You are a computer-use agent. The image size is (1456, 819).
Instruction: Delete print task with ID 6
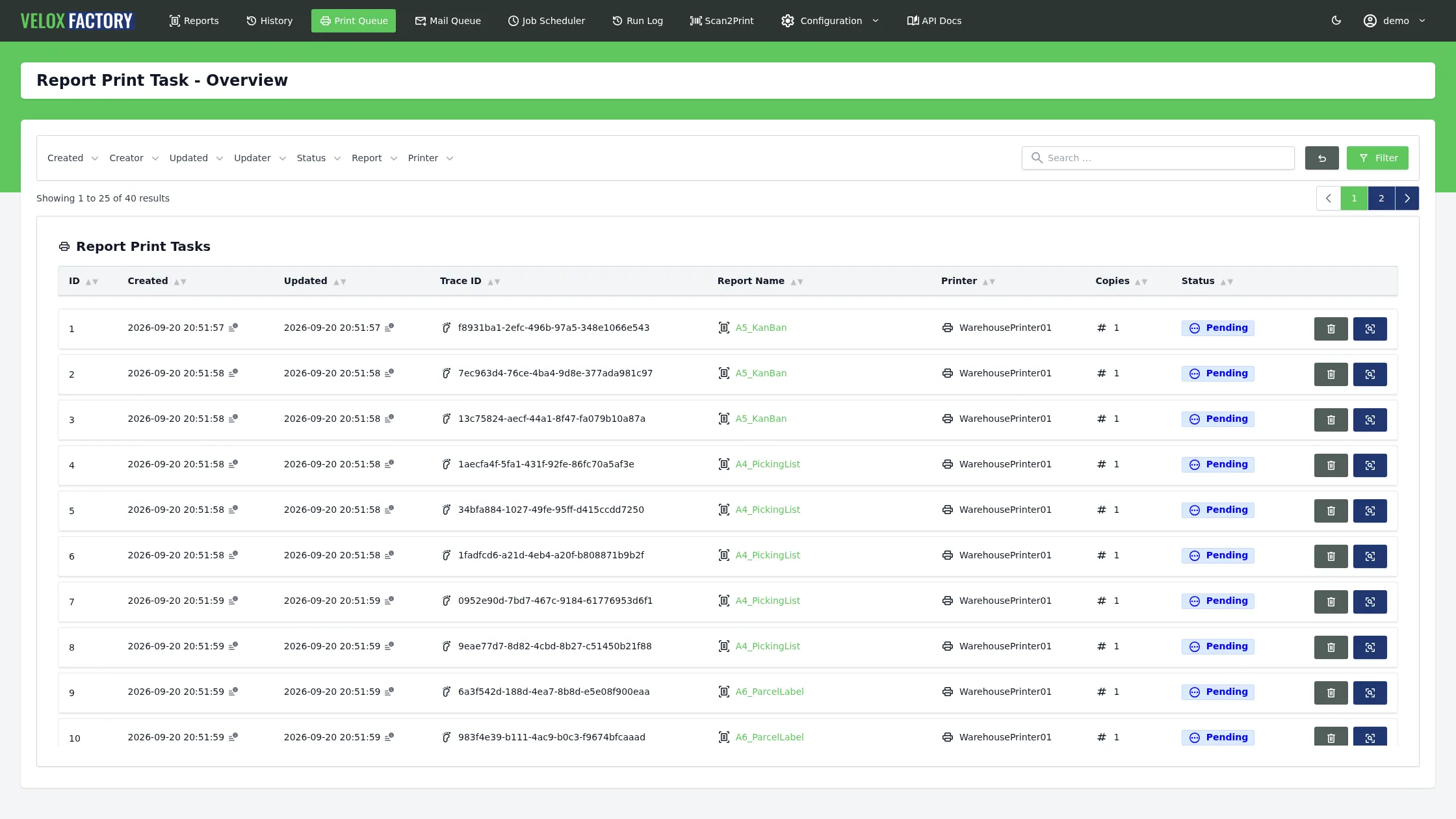(1331, 556)
